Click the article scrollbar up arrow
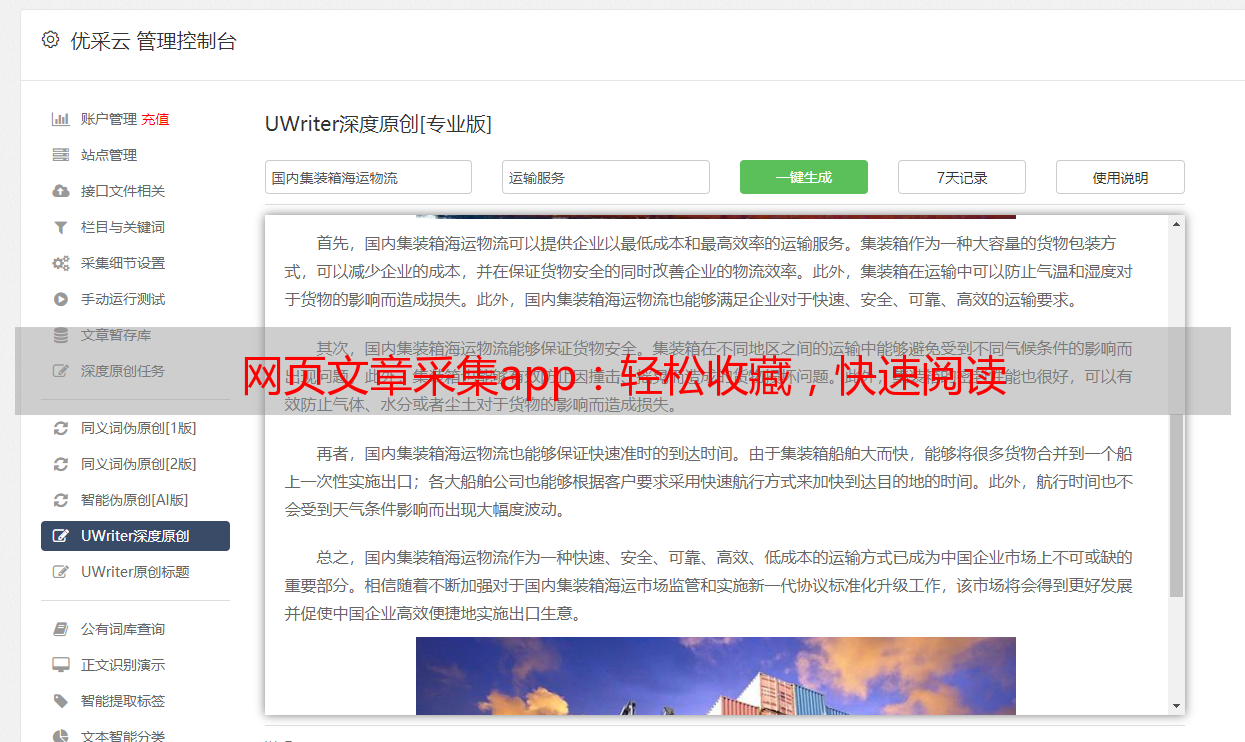1245x742 pixels. 1176,225
